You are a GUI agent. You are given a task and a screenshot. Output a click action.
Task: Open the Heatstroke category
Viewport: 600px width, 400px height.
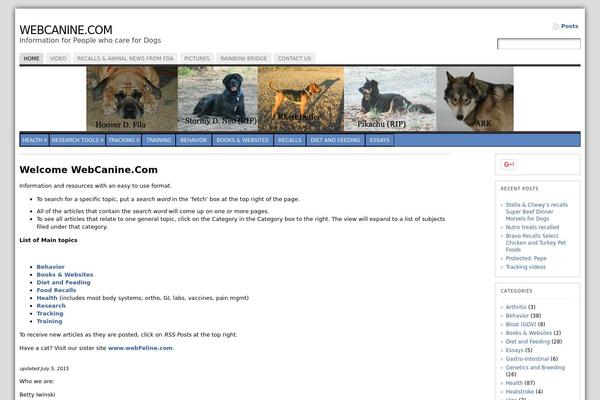click(x=520, y=392)
